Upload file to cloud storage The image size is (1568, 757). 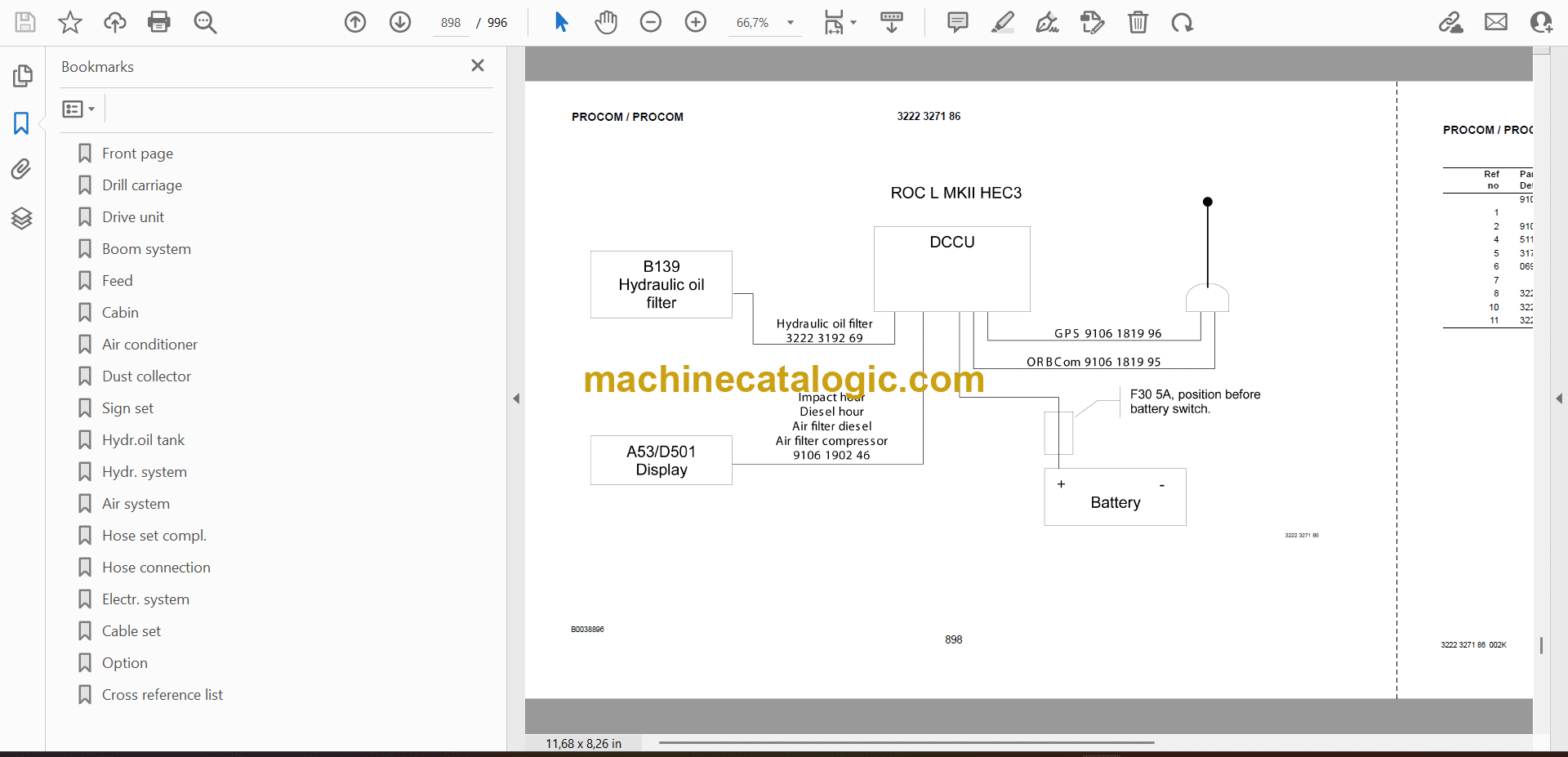[115, 22]
